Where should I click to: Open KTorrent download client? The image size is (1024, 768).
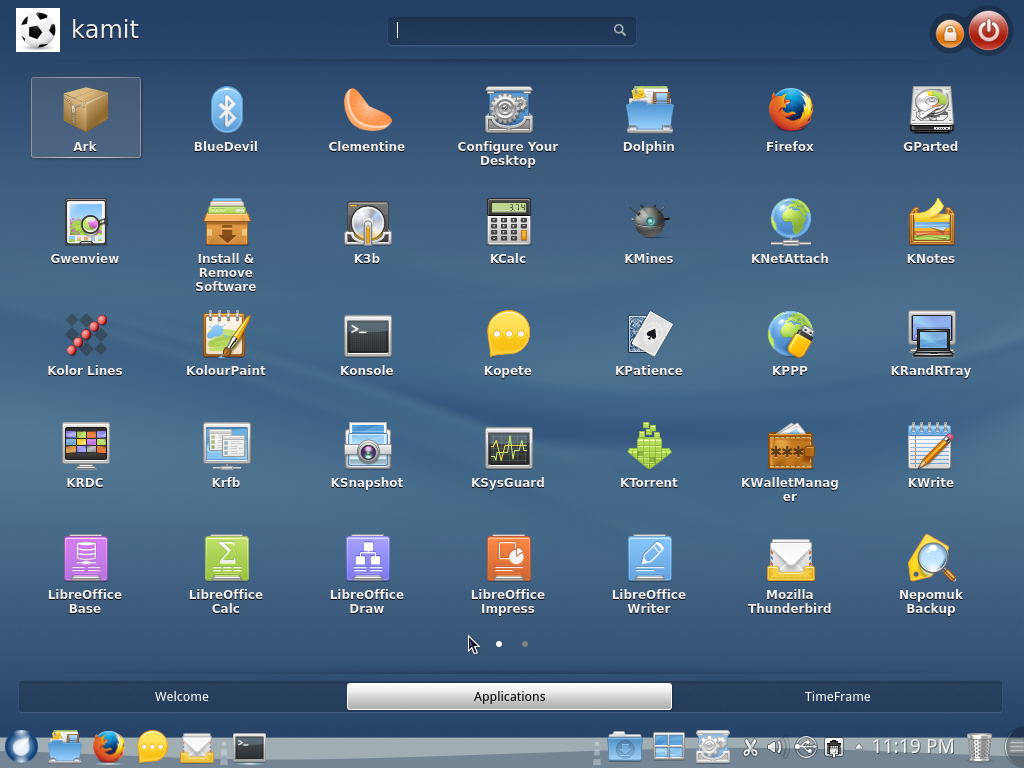(648, 447)
